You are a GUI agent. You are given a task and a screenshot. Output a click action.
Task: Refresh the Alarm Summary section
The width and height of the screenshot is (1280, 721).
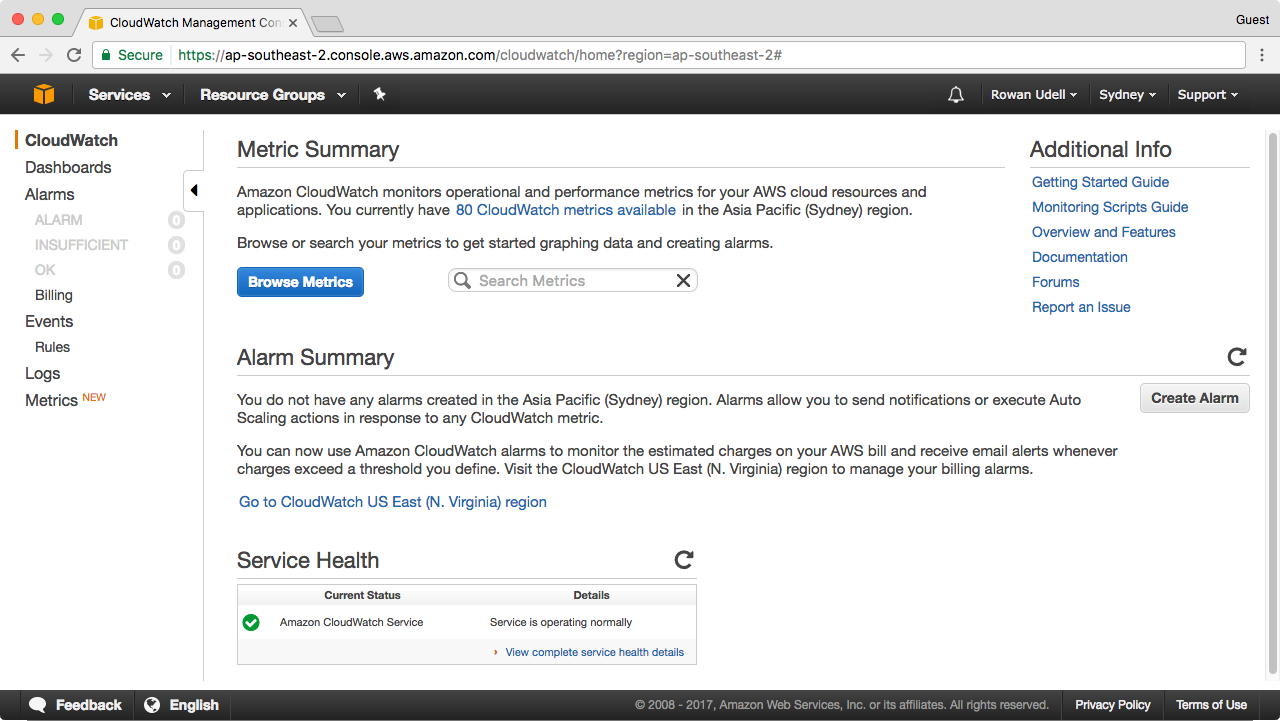pyautogui.click(x=1237, y=357)
